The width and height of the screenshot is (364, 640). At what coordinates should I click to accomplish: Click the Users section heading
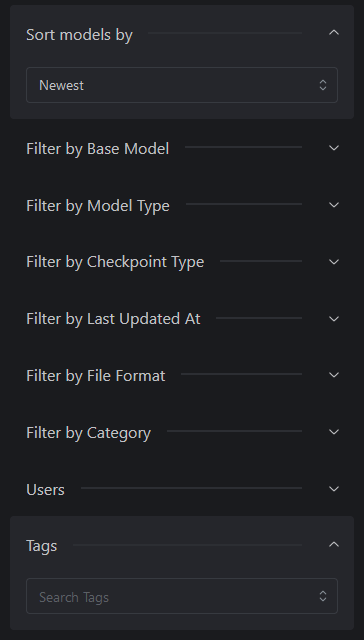point(45,489)
